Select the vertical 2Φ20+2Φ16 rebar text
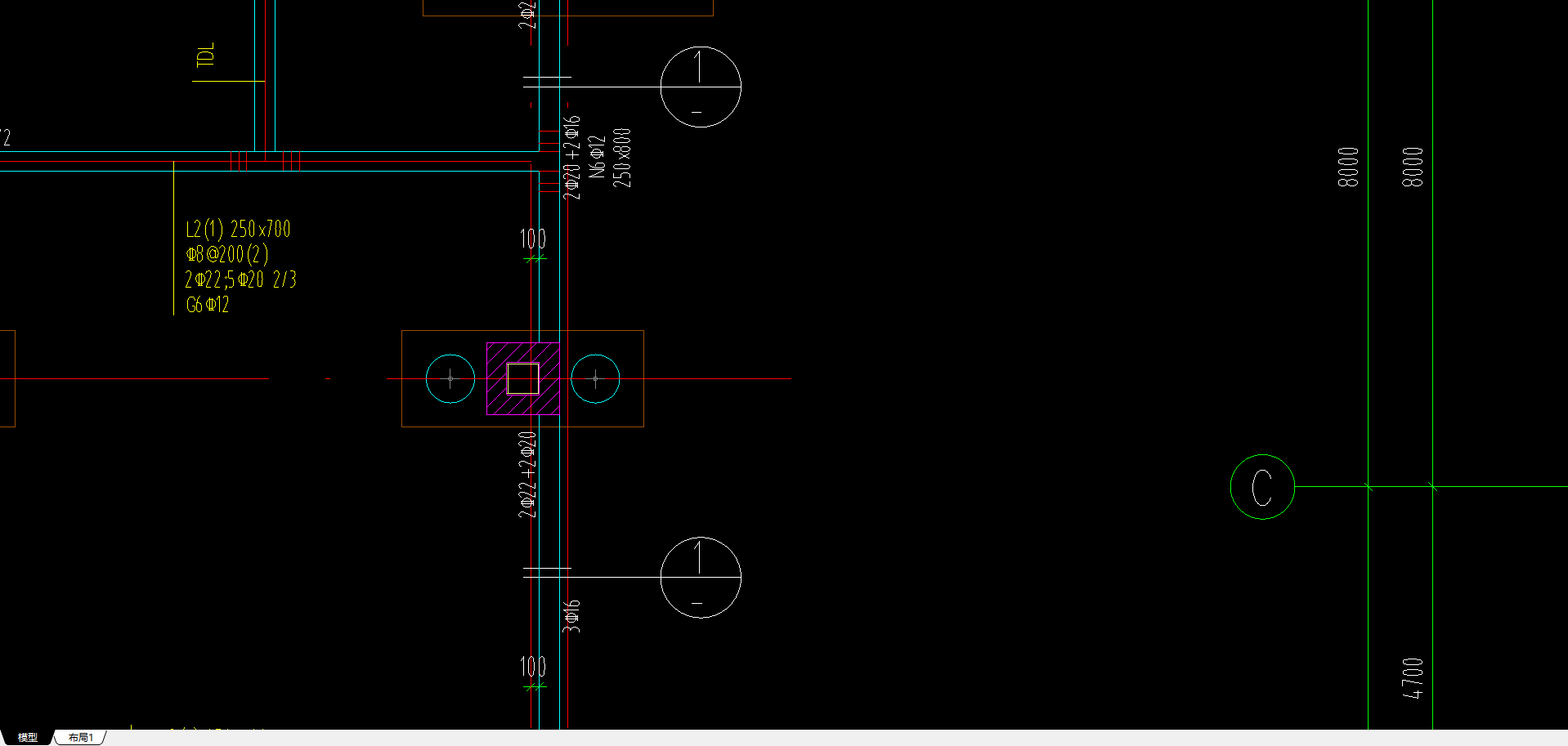The image size is (1568, 746). click(571, 157)
